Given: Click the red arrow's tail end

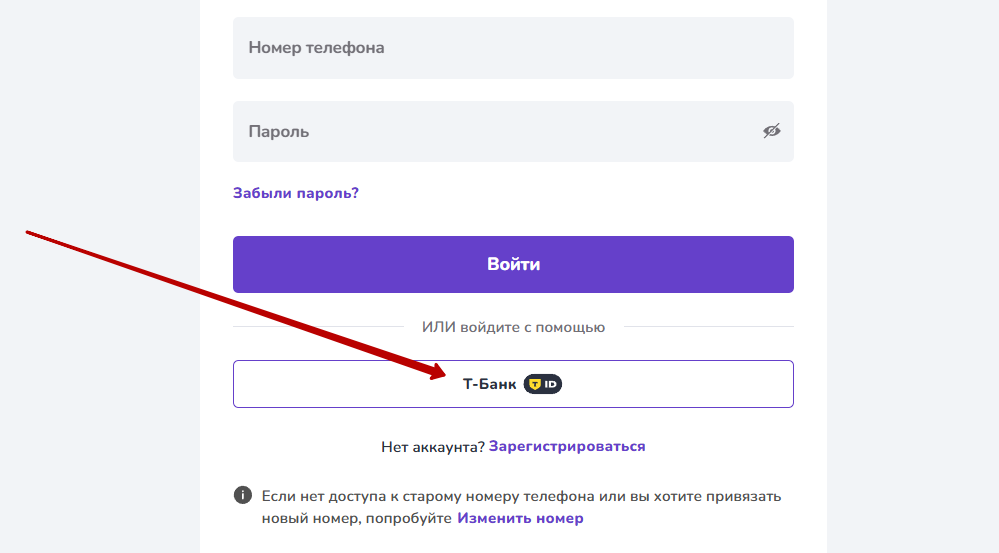Looking at the screenshot, I should [28, 233].
